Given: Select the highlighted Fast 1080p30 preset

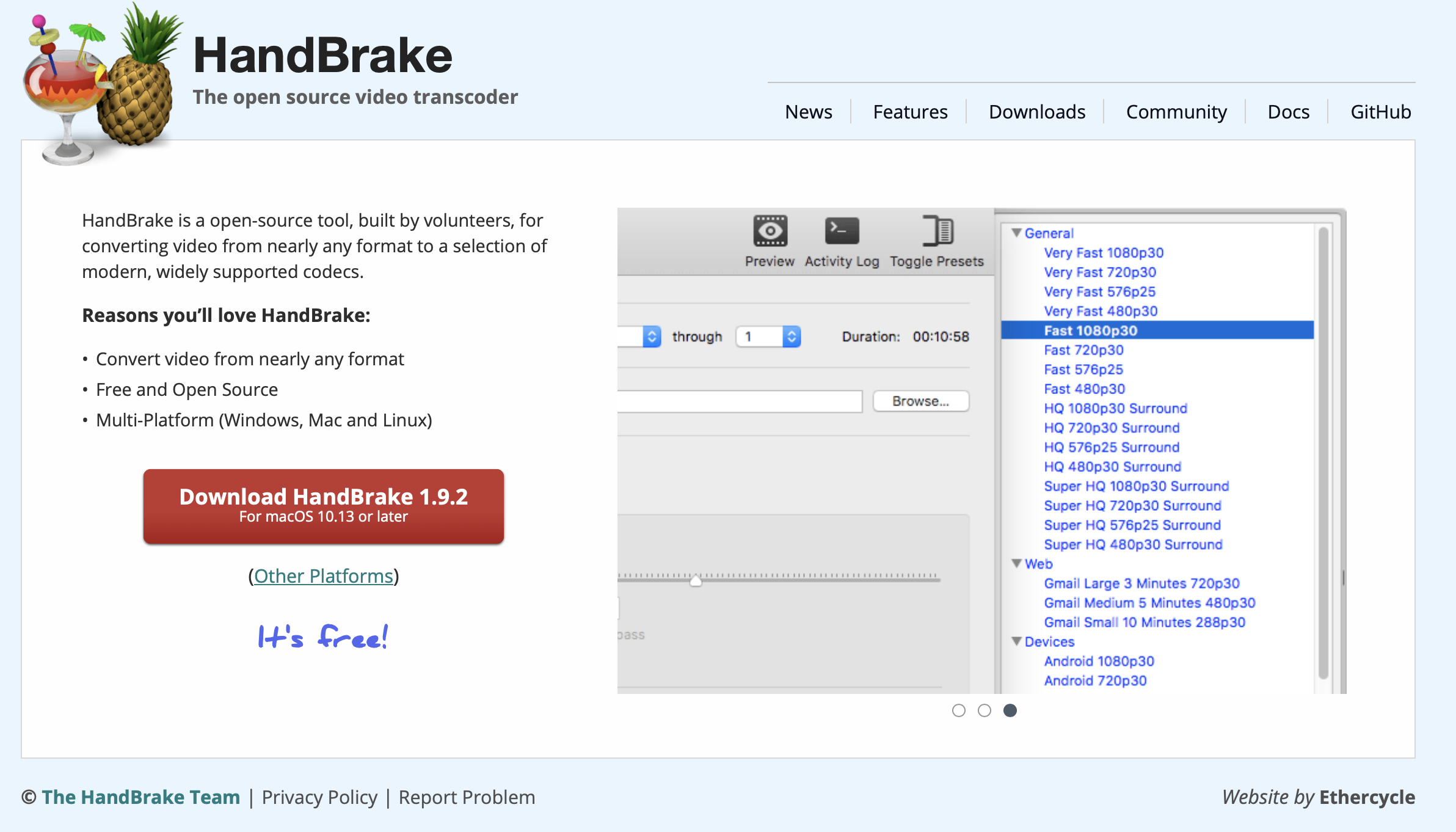Looking at the screenshot, I should [x=1157, y=330].
